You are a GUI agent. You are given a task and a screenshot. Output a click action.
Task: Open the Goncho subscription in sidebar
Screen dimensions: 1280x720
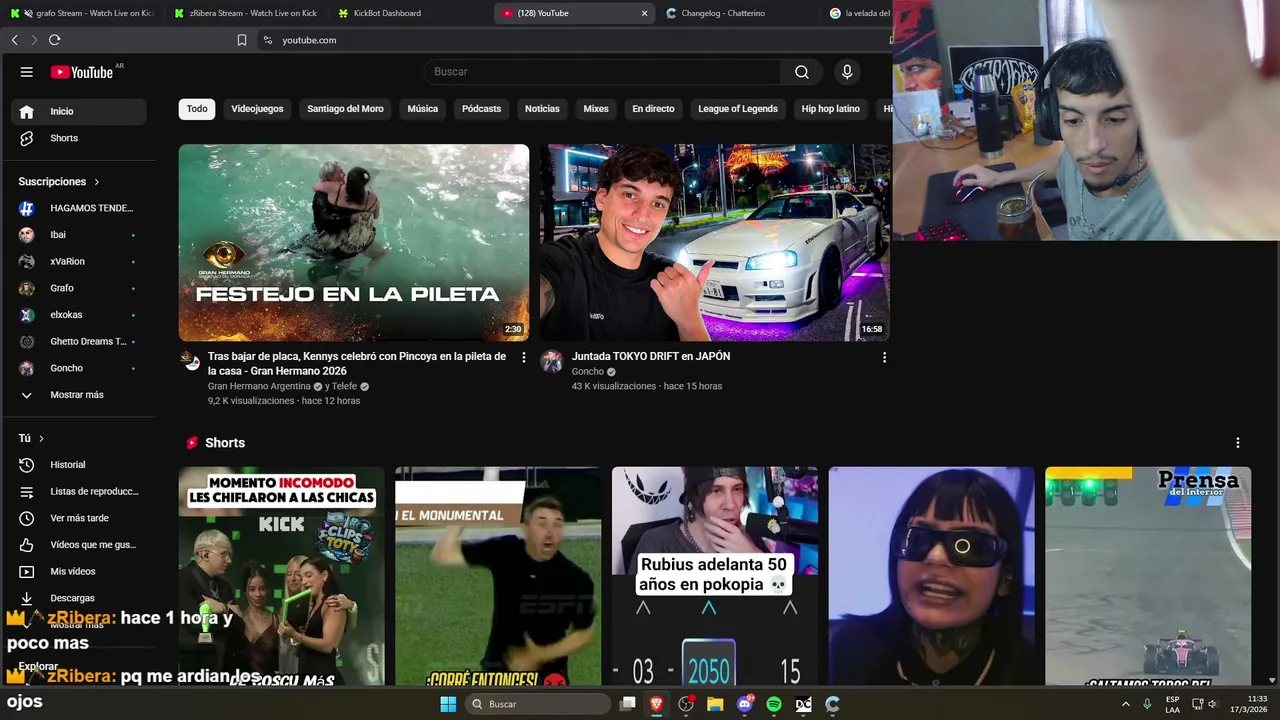click(x=78, y=368)
